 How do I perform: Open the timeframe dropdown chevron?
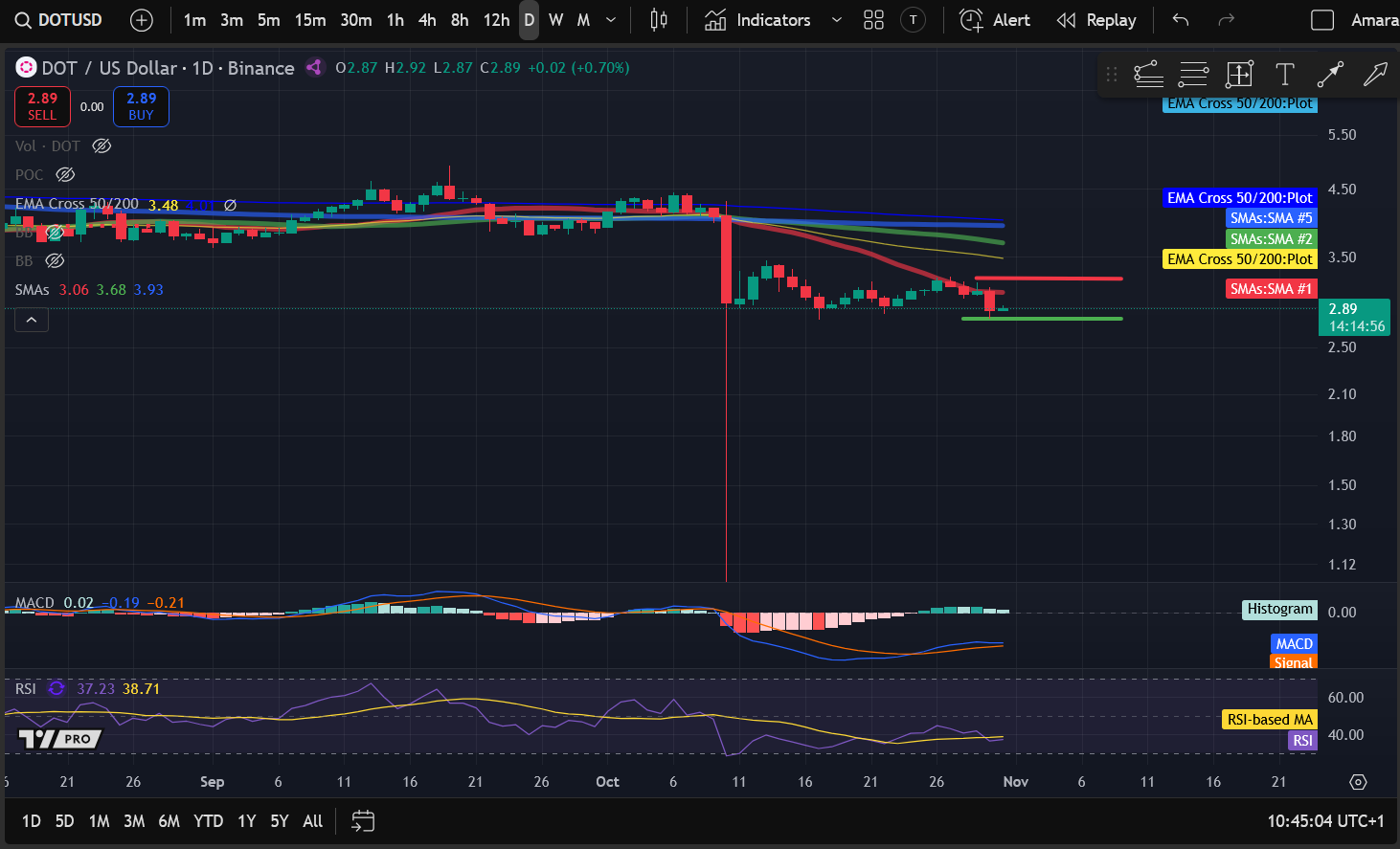(x=611, y=19)
